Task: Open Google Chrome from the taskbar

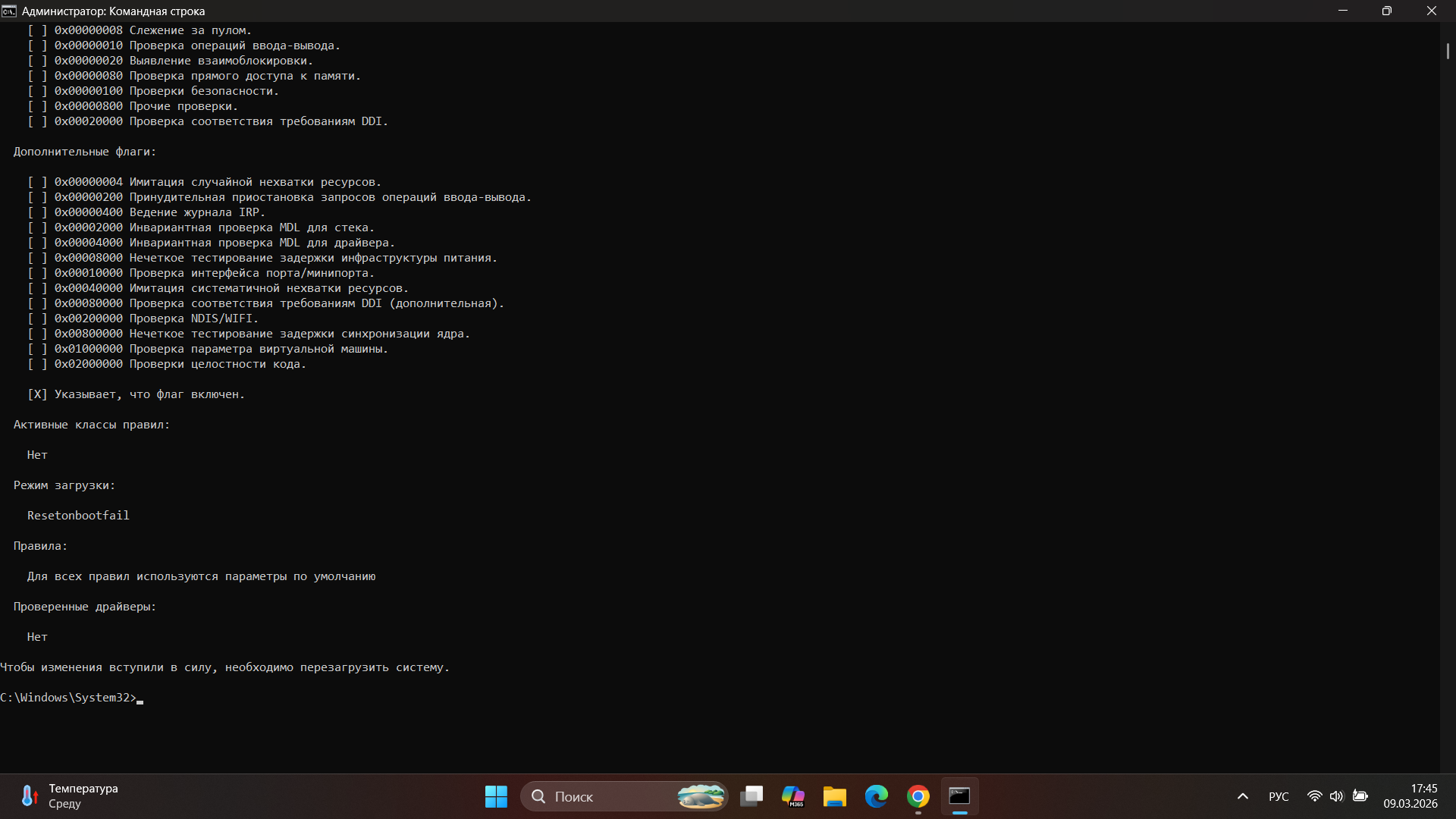Action: [x=918, y=796]
